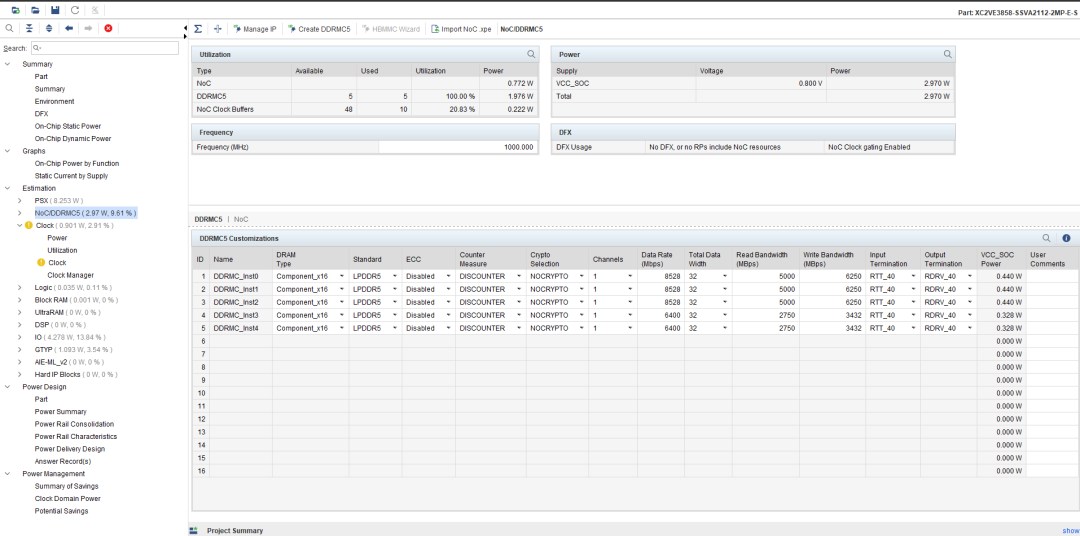
Task: Click search icon in DDRMC5 Customizations header
Action: pyautogui.click(x=1046, y=238)
